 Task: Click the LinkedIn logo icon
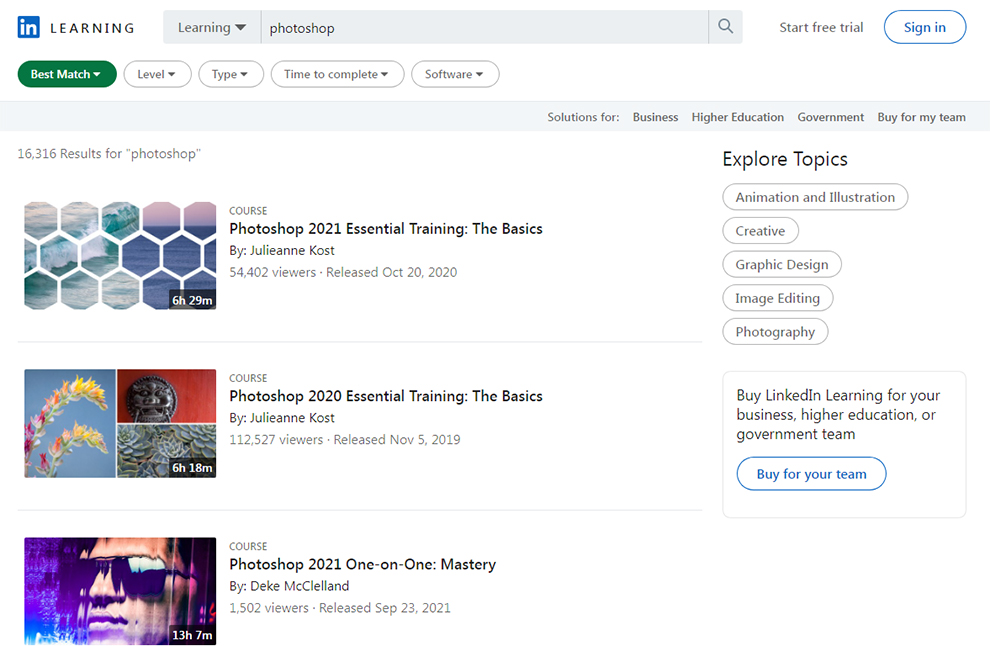(x=28, y=27)
